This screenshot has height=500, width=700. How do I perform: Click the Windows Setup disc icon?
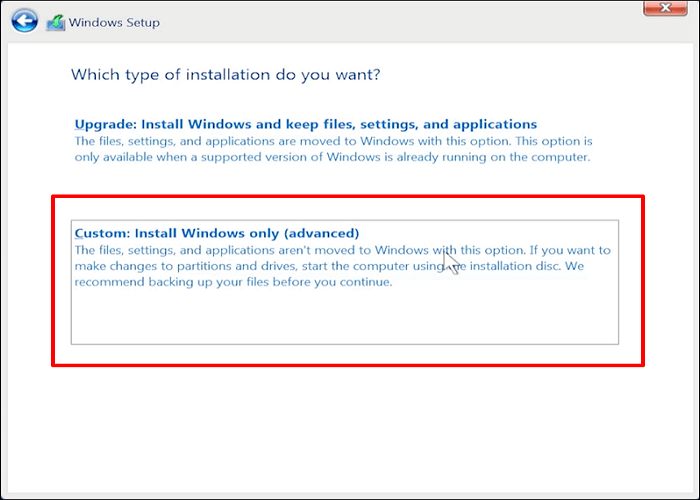tap(56, 21)
